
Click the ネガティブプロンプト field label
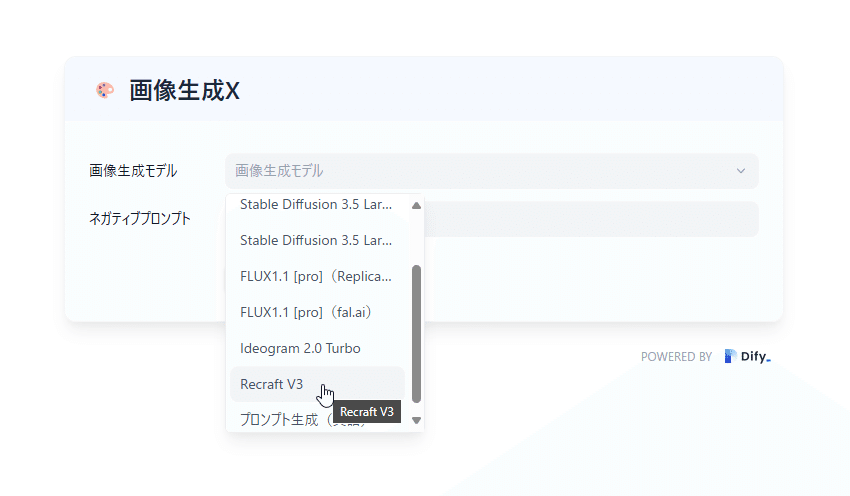[140, 218]
